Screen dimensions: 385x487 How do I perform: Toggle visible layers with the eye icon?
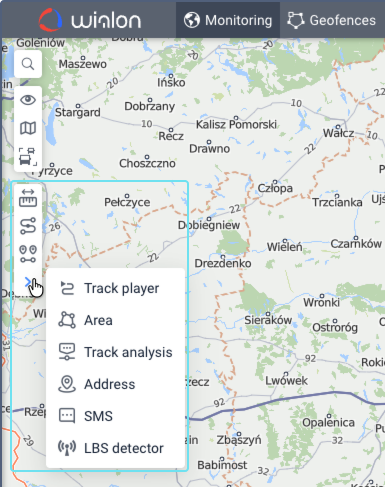[x=28, y=100]
